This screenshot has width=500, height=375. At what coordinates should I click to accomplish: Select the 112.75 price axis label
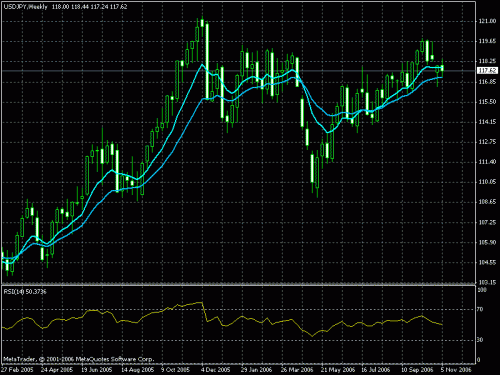pyautogui.click(x=487, y=142)
